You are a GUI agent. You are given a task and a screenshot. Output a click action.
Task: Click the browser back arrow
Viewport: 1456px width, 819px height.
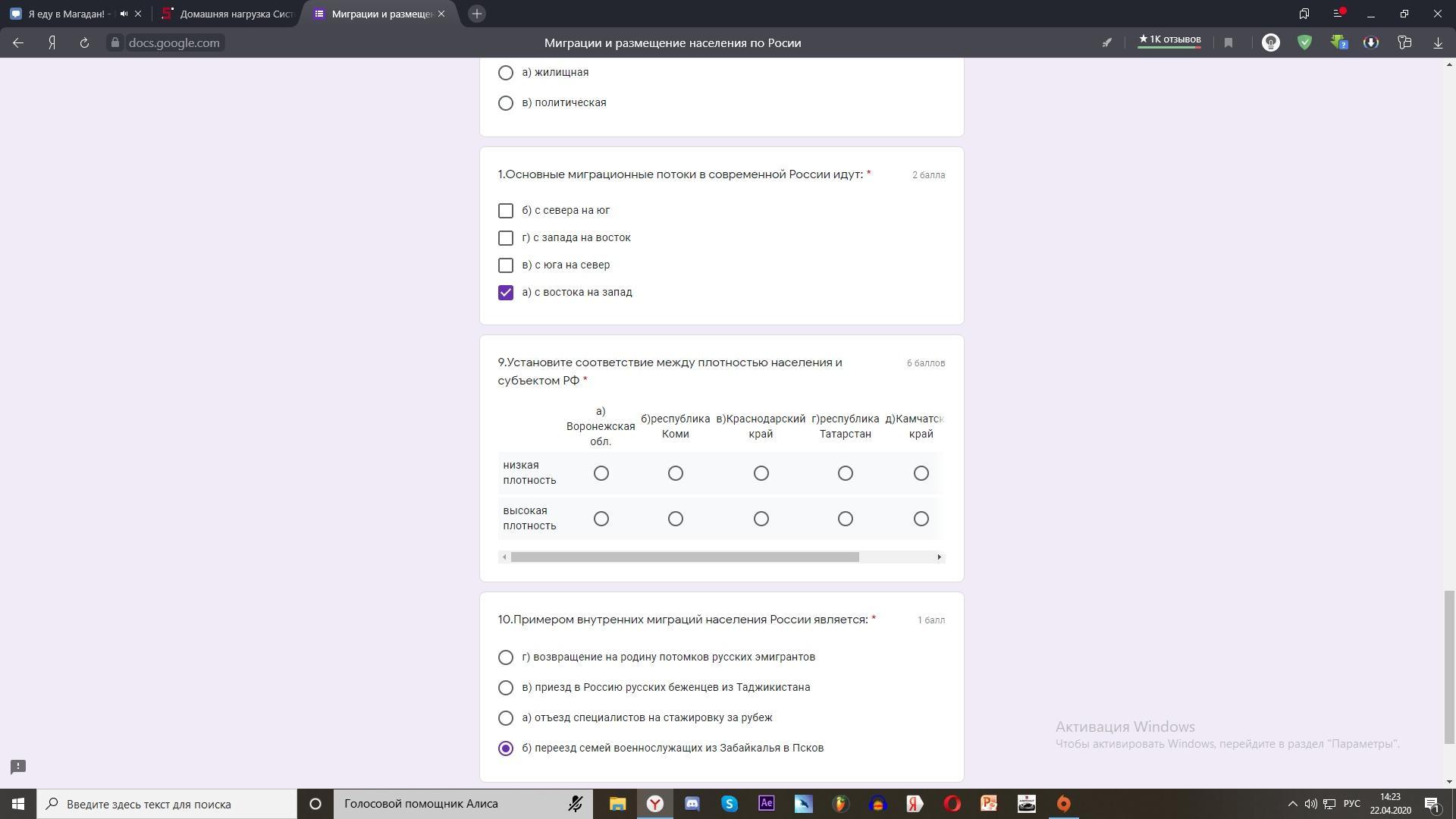(18, 43)
